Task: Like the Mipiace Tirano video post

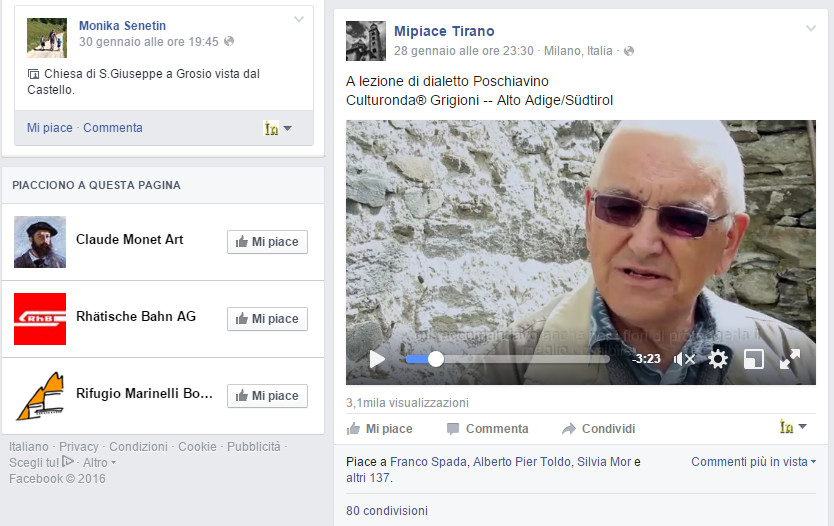Action: (380, 429)
